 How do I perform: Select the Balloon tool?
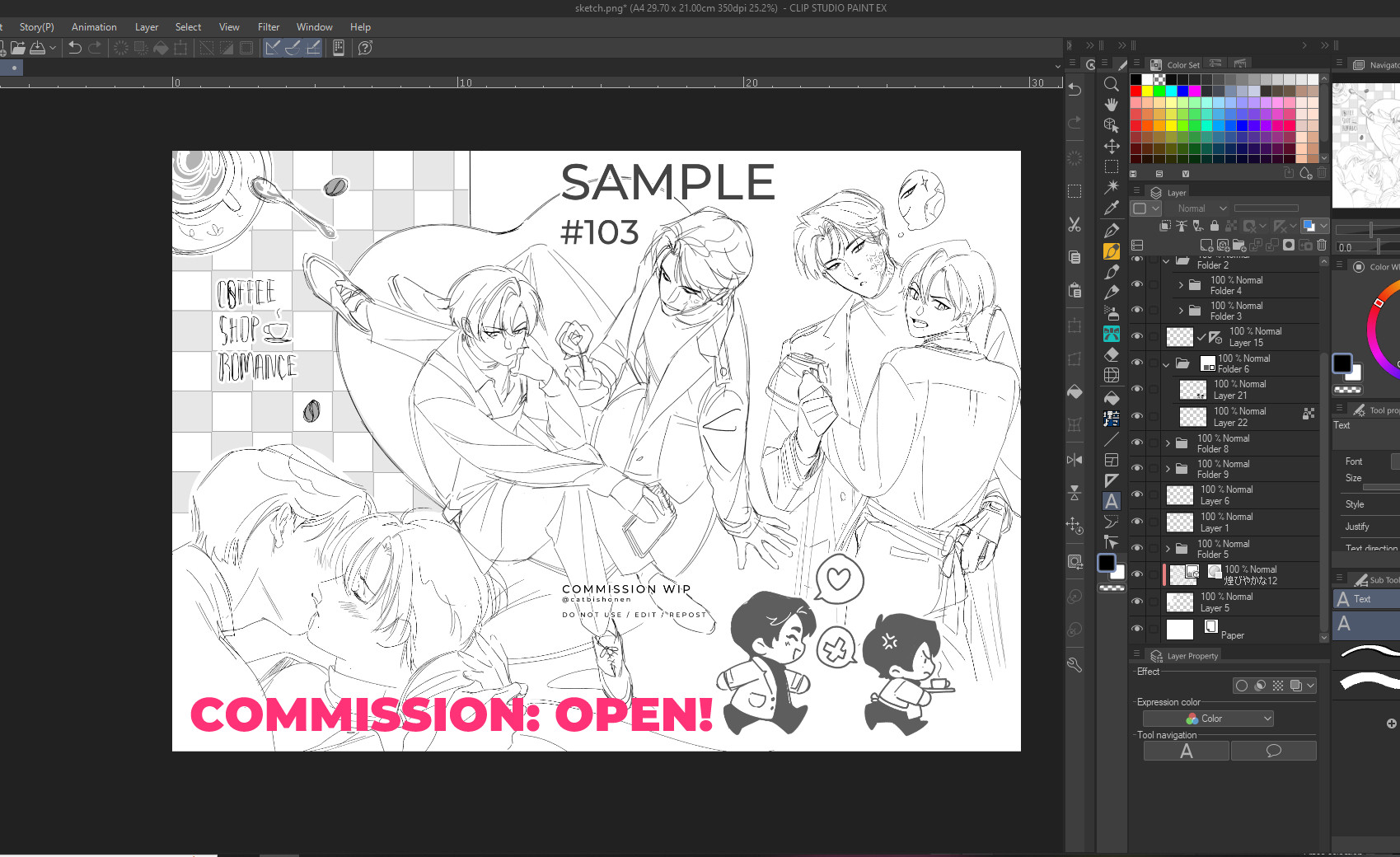click(1111, 522)
